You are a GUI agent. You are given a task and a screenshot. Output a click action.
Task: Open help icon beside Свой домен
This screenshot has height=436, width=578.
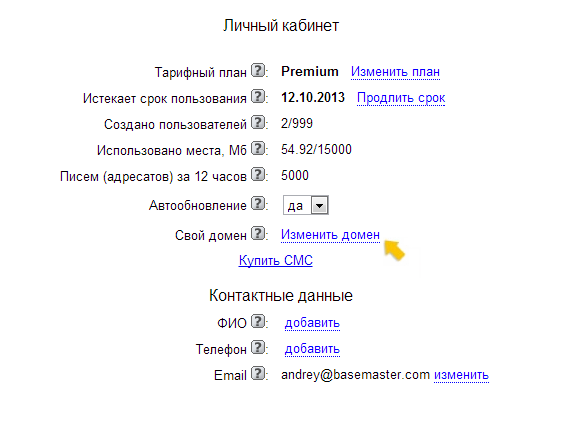258,233
